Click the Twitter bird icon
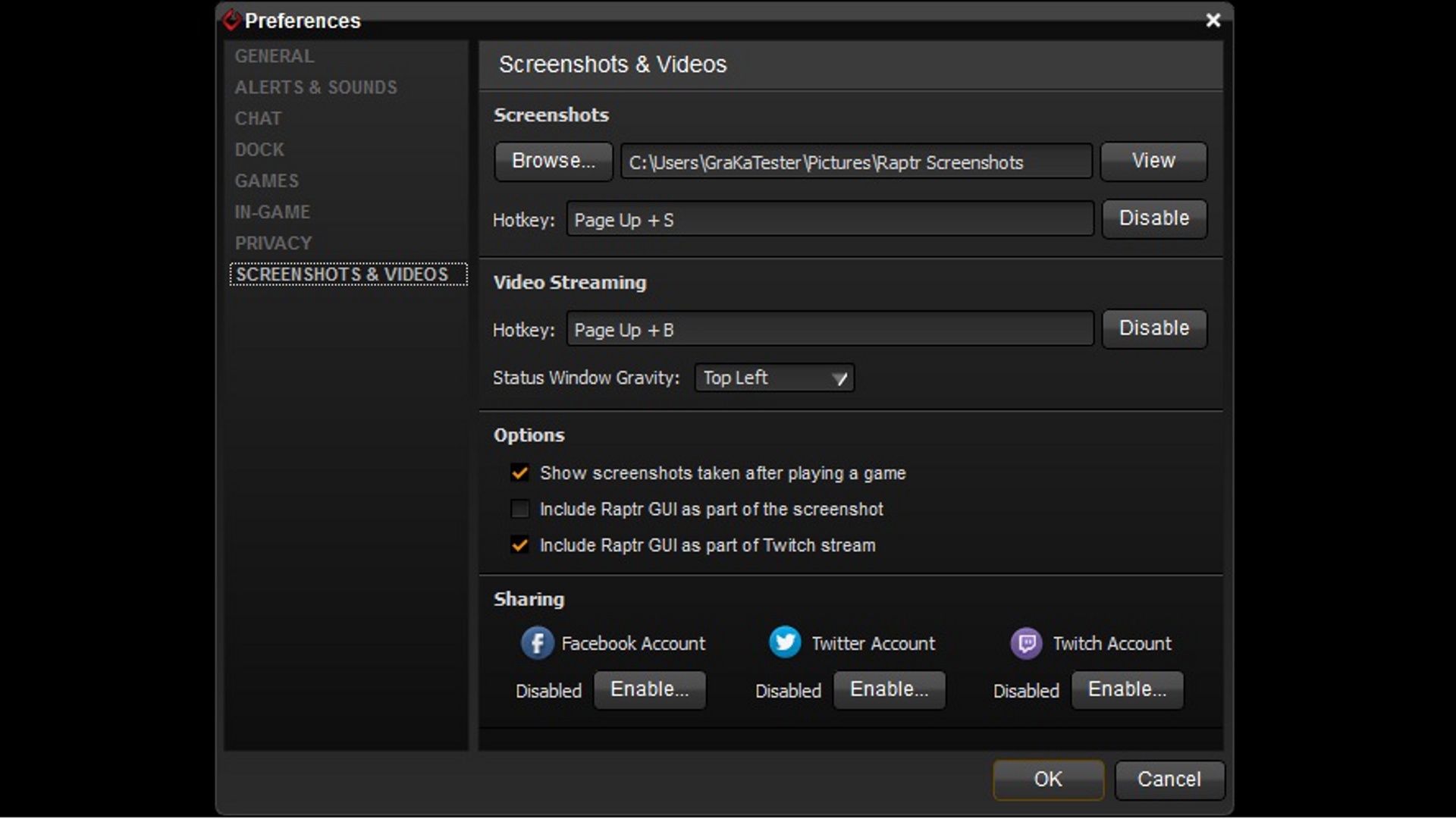Viewport: 1456px width, 819px height. pos(784,642)
